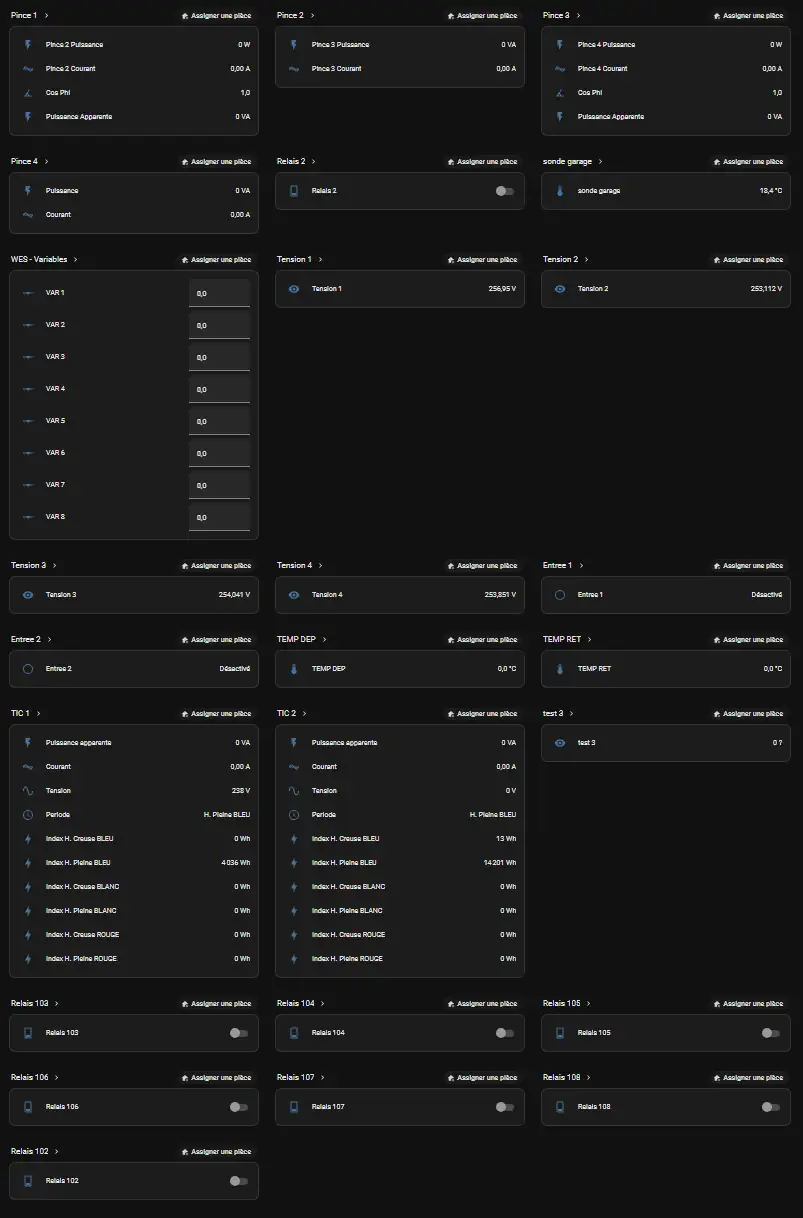This screenshot has height=1218, width=803.
Task: Expand the Tension 4 header chevron
Action: (320, 566)
